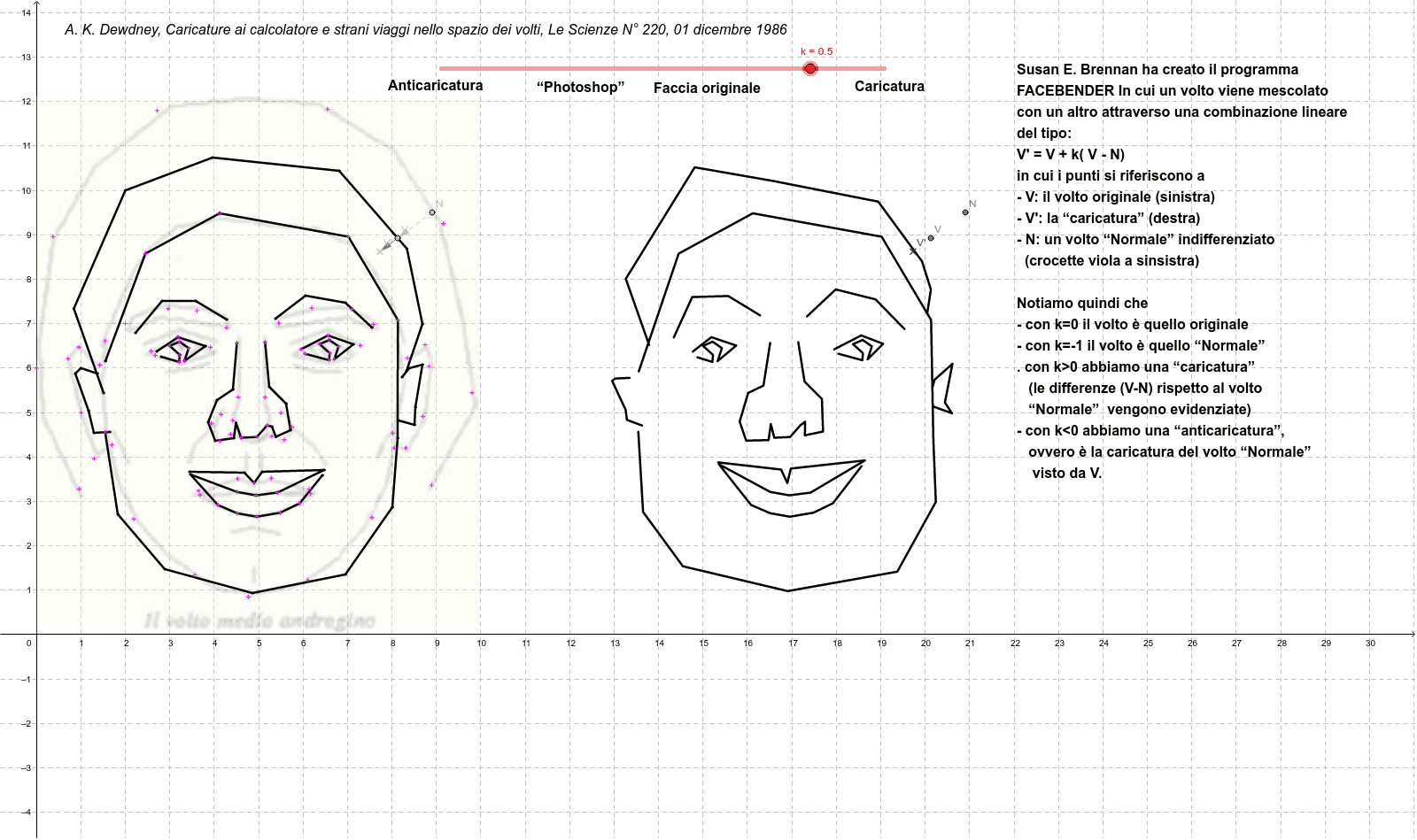The image size is (1417, 840).
Task: Select the 'k = 0.5' slider value label
Action: point(817,51)
